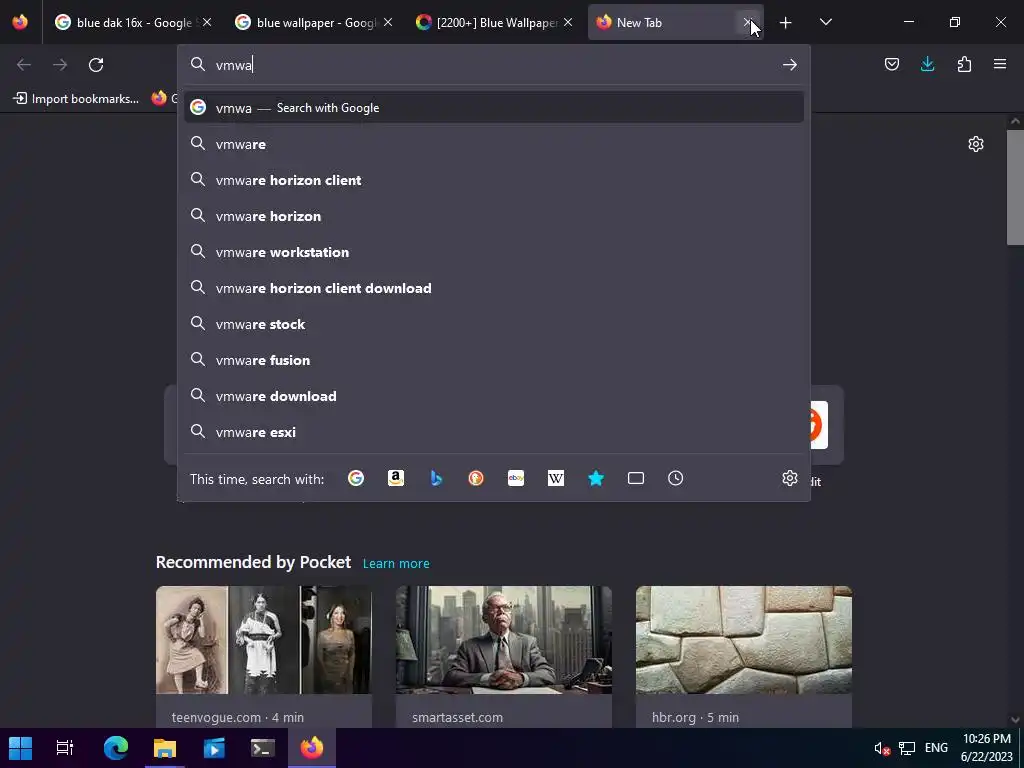Switch to the 'blue dak 16x' Google tab
1024x768 pixels.
(134, 22)
